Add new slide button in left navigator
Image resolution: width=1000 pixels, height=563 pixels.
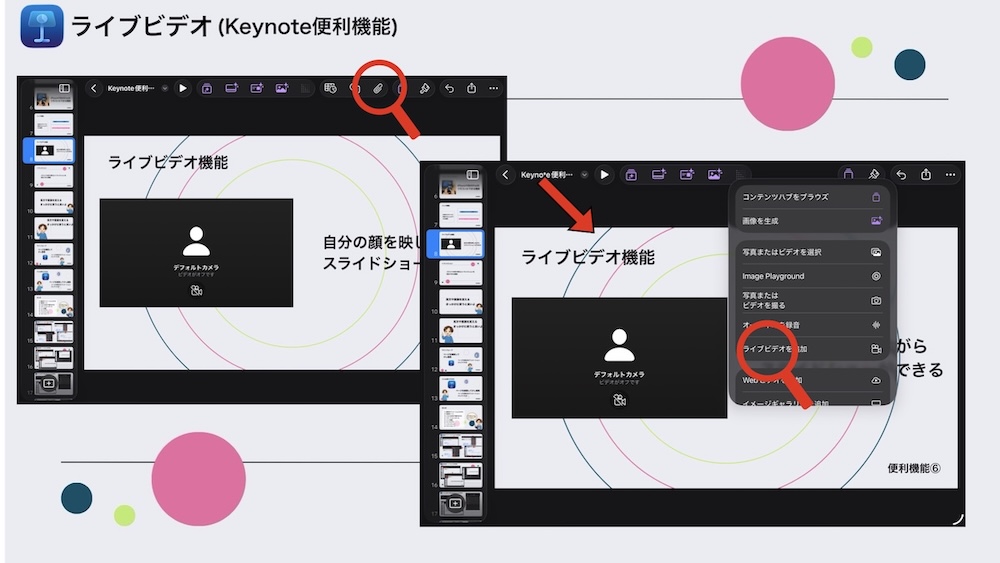tap(48, 383)
